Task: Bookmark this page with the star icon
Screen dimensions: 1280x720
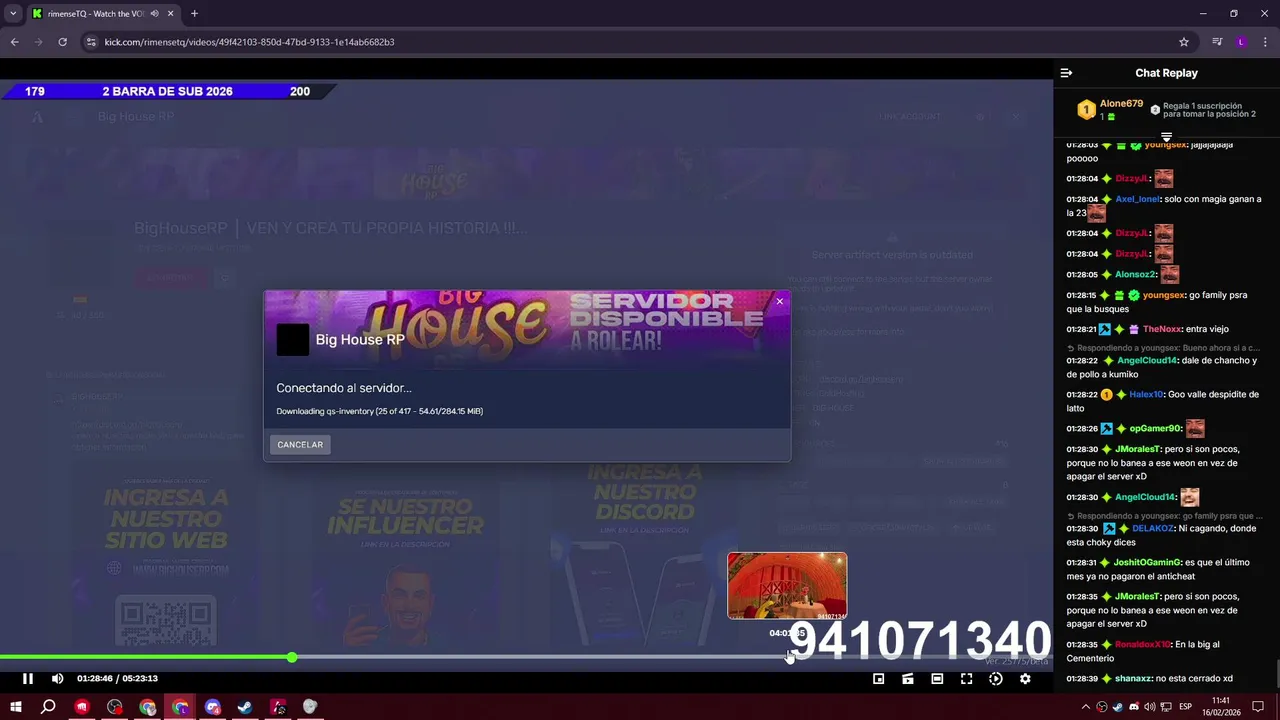Action: tap(1184, 42)
